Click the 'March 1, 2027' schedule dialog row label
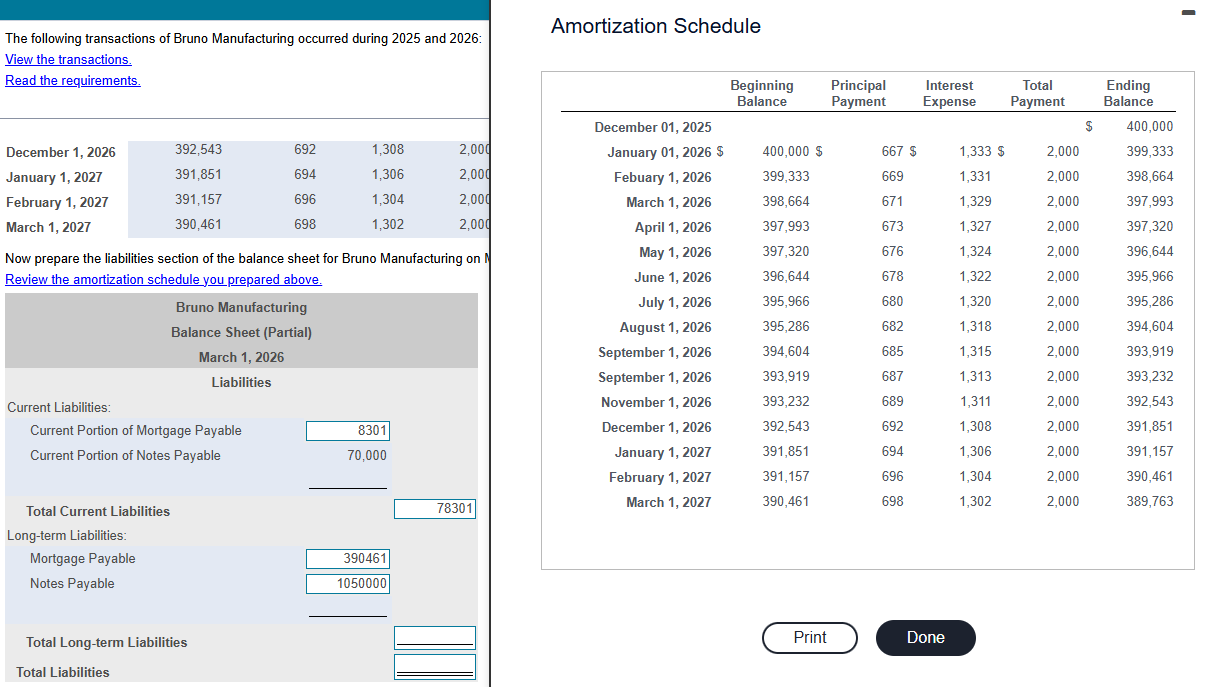The image size is (1209, 687). 669,502
